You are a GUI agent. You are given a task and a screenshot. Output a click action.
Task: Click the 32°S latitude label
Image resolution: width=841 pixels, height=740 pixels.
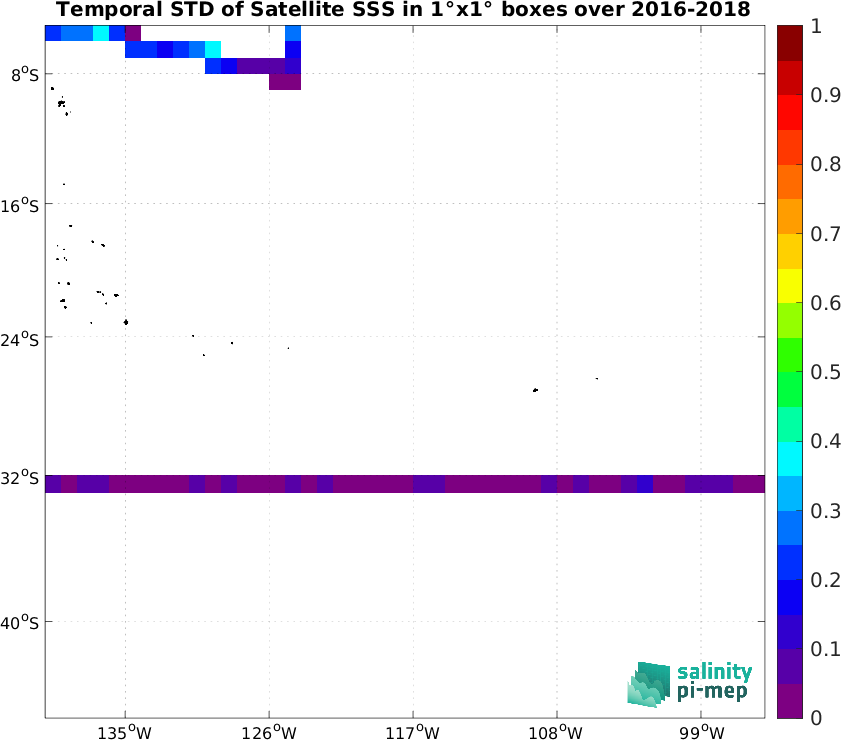(20, 477)
